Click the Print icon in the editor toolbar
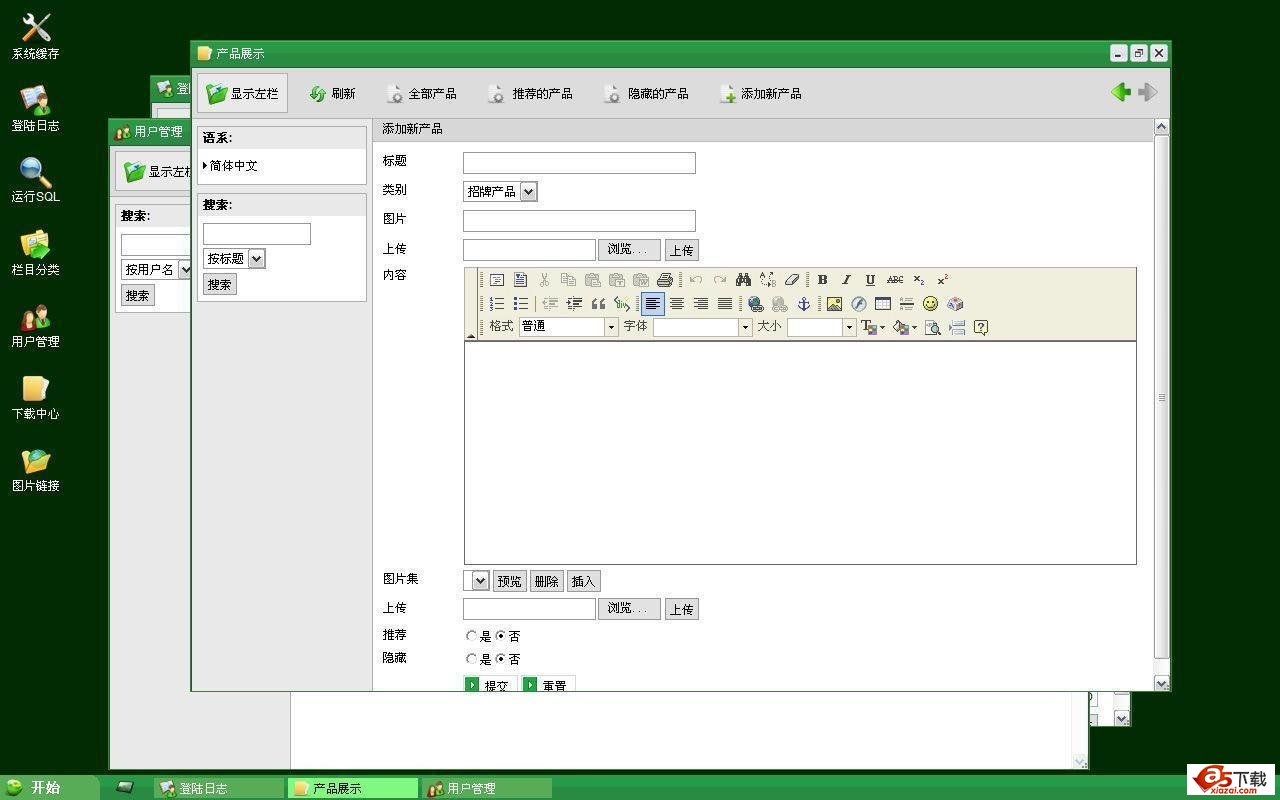Image resolution: width=1280 pixels, height=800 pixels. tap(665, 280)
